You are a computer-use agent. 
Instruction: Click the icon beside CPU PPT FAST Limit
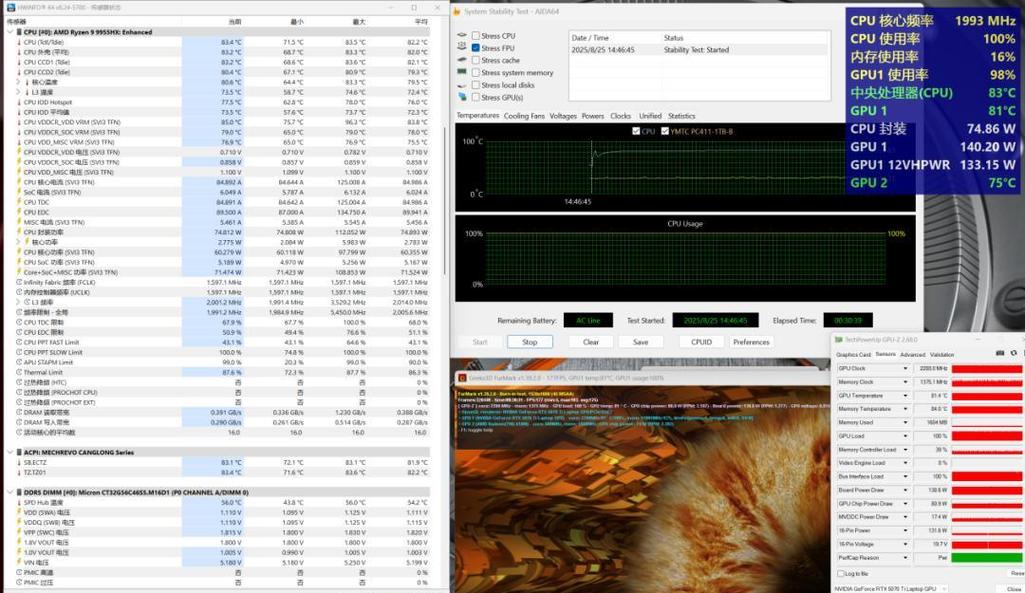19,342
